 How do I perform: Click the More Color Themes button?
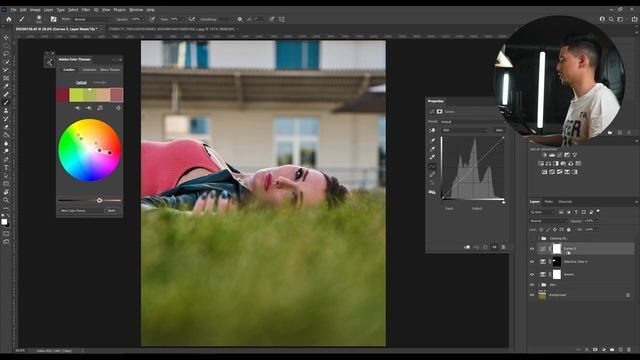coord(73,211)
